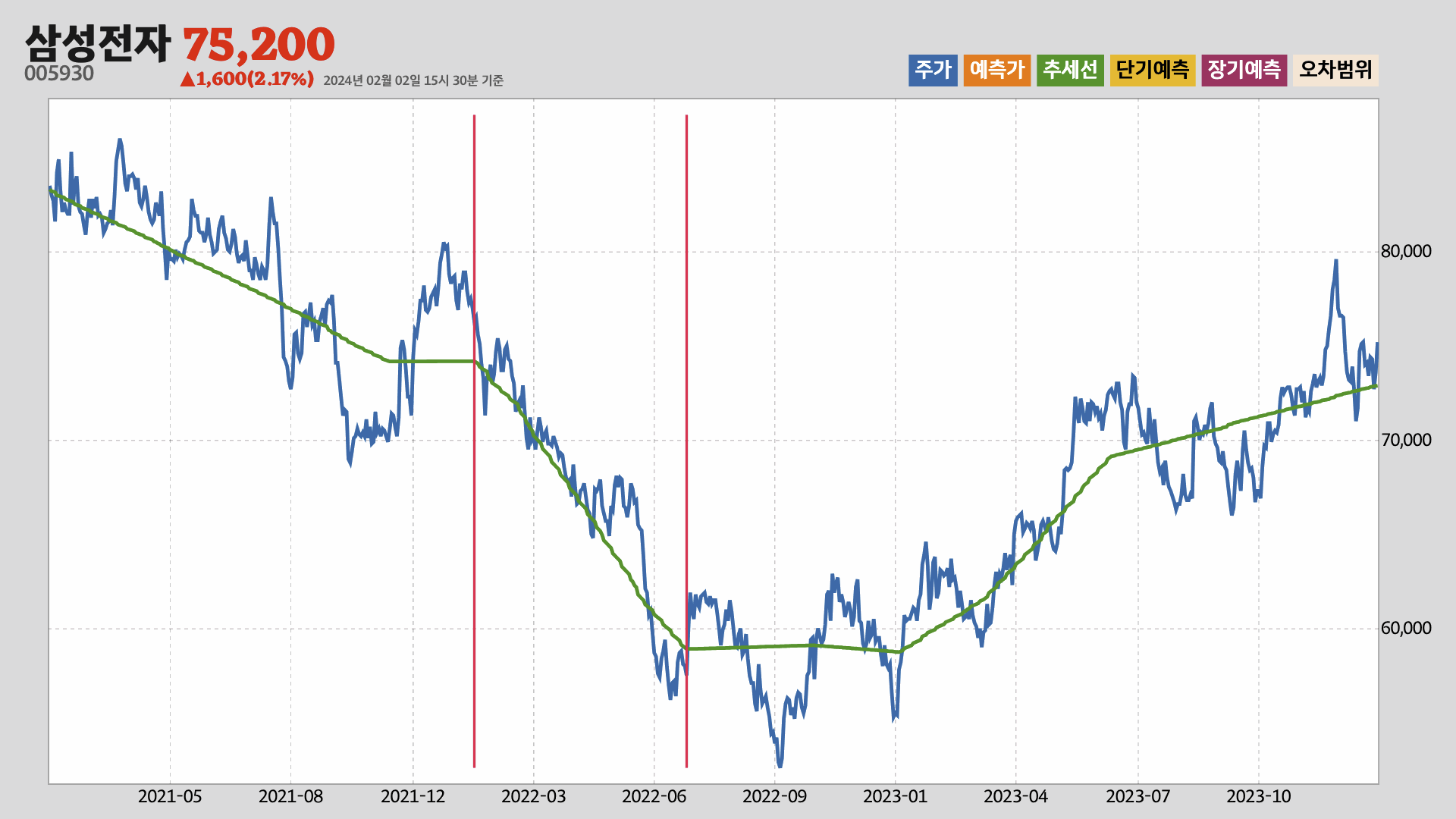Click the 2021-12 x-axis label

[x=413, y=796]
